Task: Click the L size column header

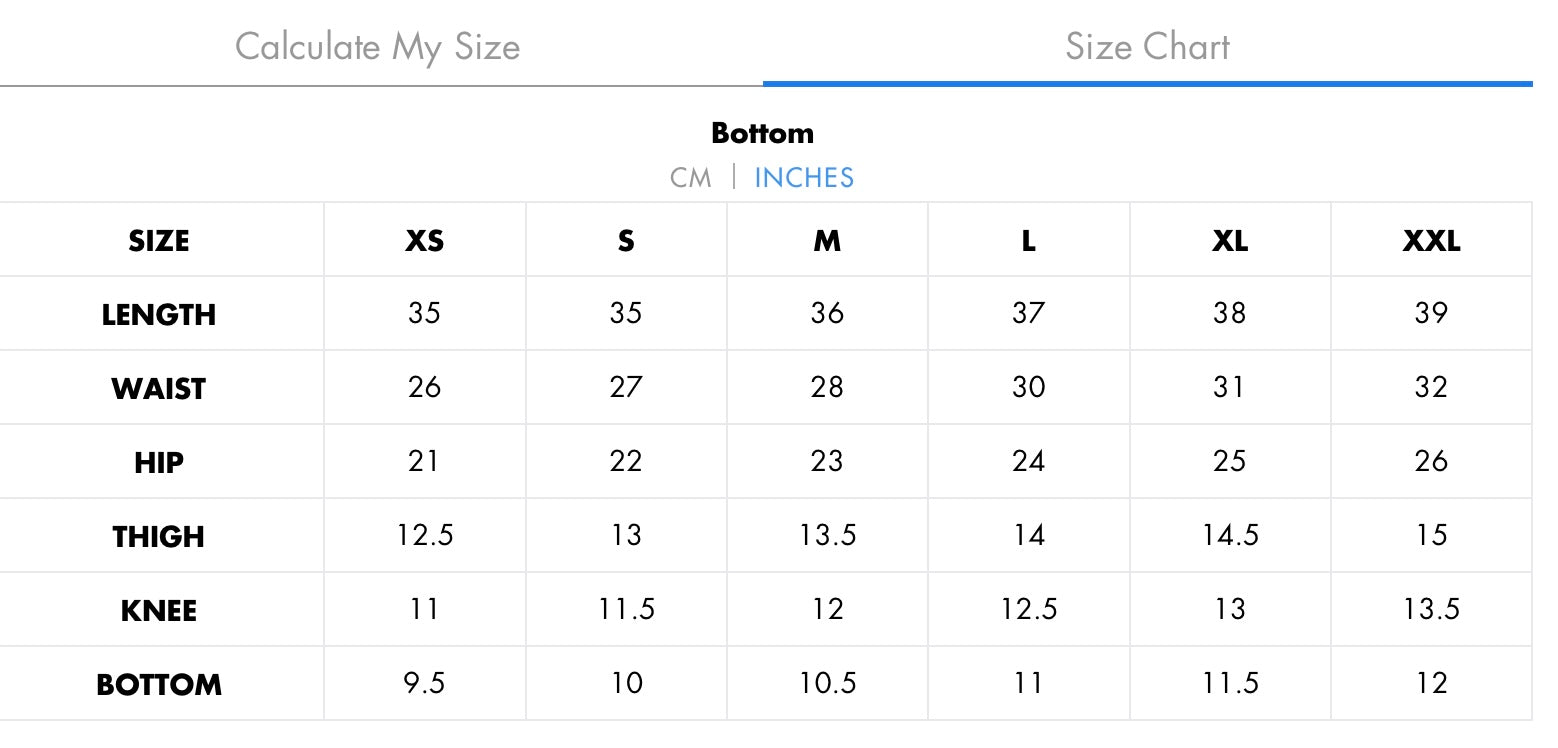Action: 1028,241
